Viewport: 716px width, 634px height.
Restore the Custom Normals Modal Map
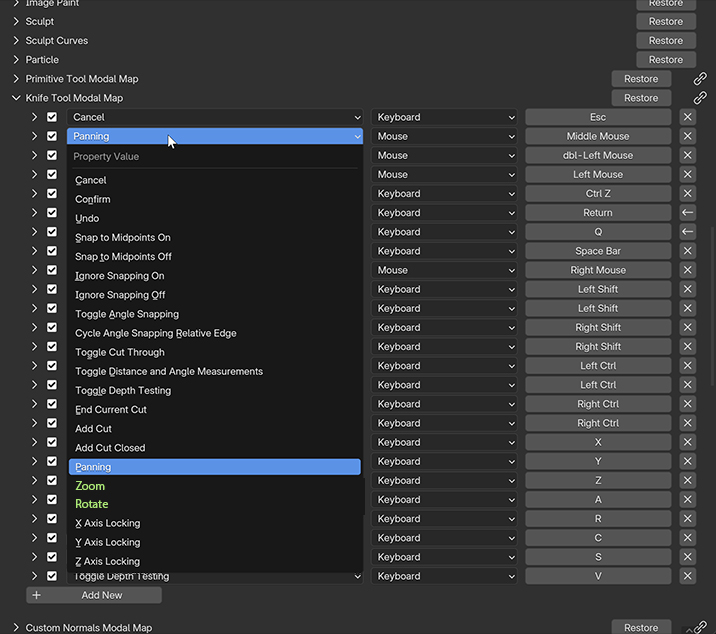click(641, 627)
